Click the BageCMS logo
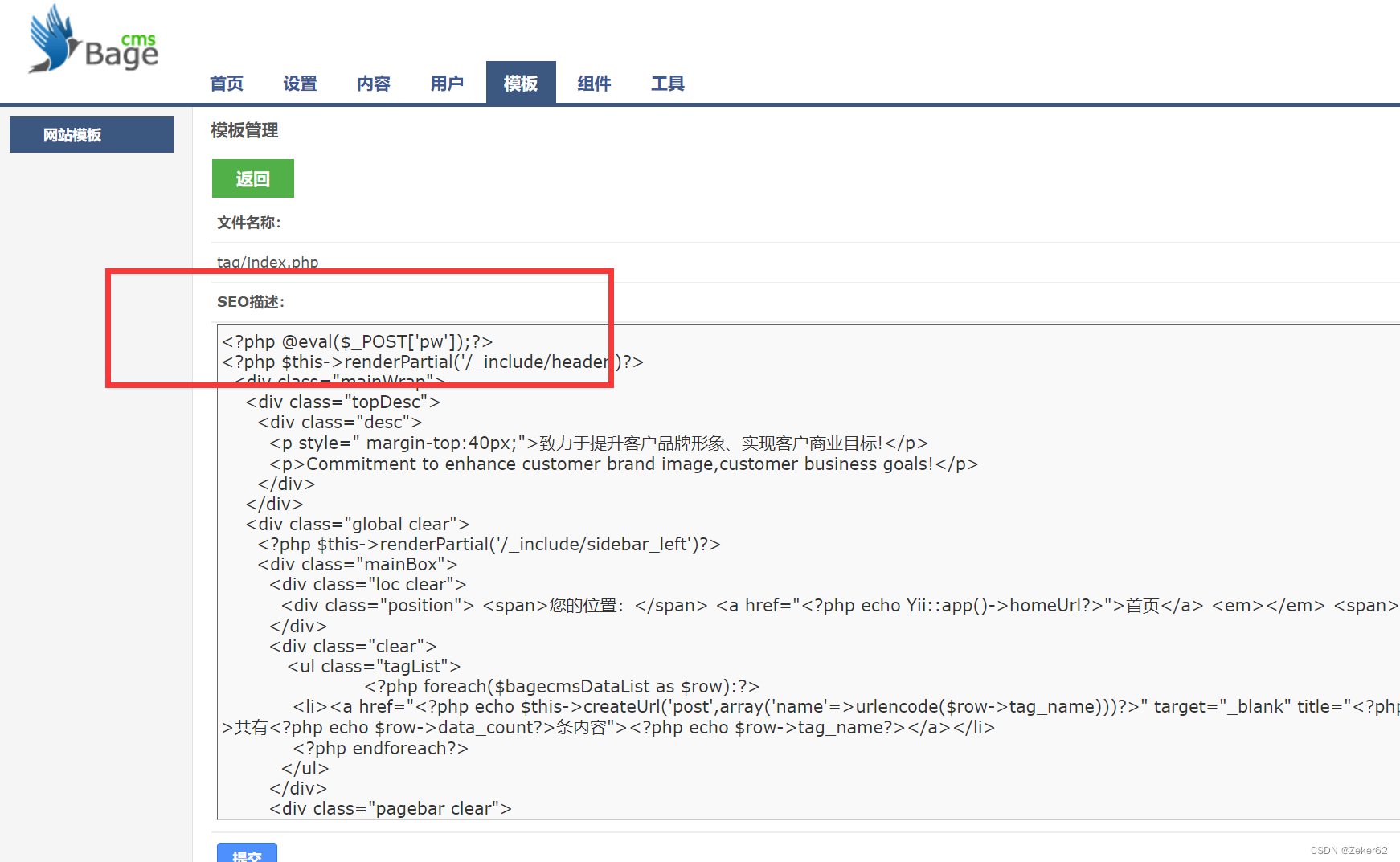The height and width of the screenshot is (862, 1400). pyautogui.click(x=93, y=39)
